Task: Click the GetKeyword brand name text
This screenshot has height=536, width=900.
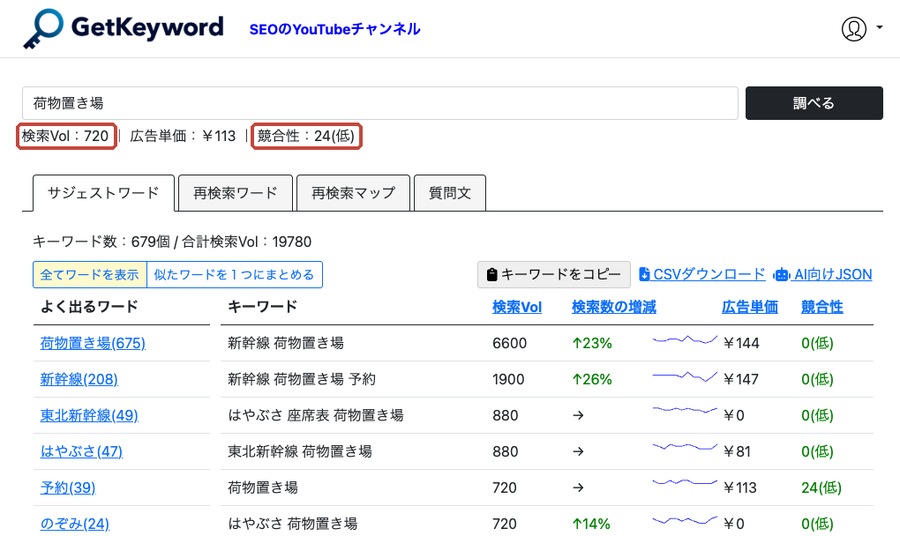Action: pyautogui.click(x=147, y=28)
